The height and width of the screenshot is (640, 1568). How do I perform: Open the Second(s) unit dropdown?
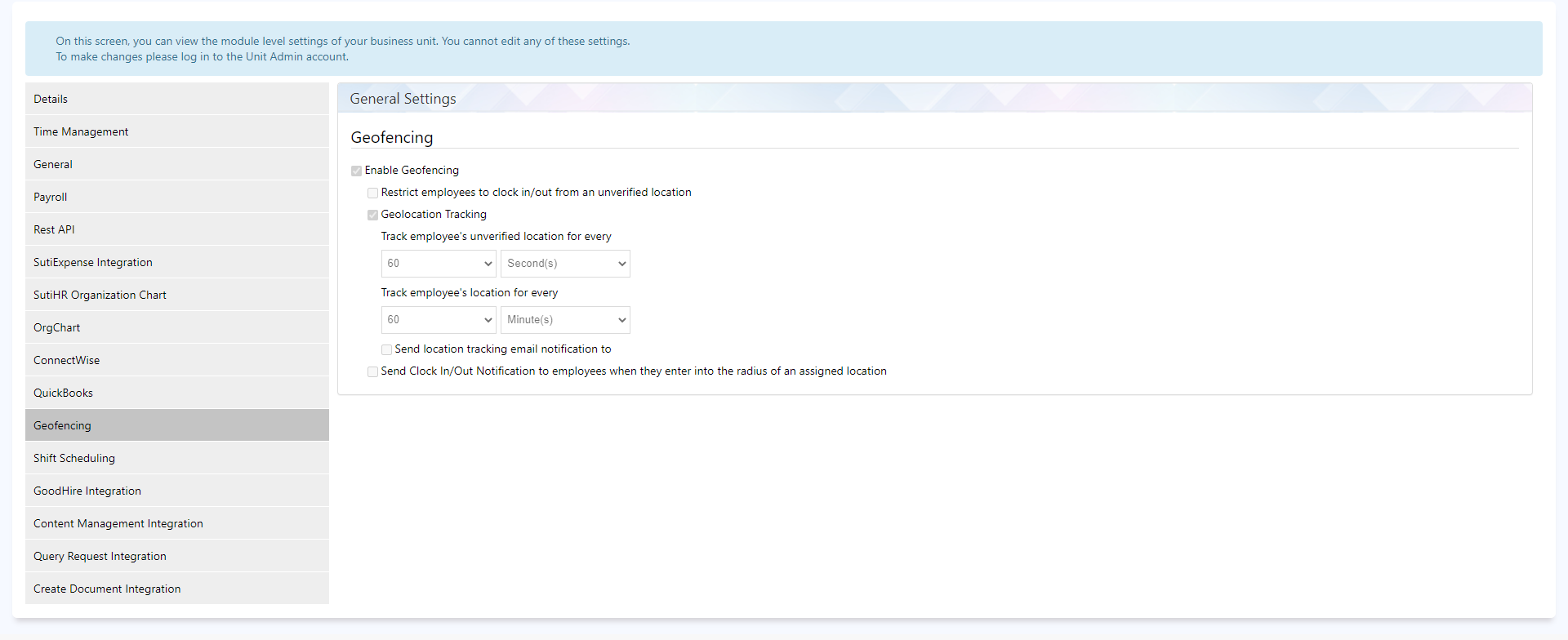[565, 264]
